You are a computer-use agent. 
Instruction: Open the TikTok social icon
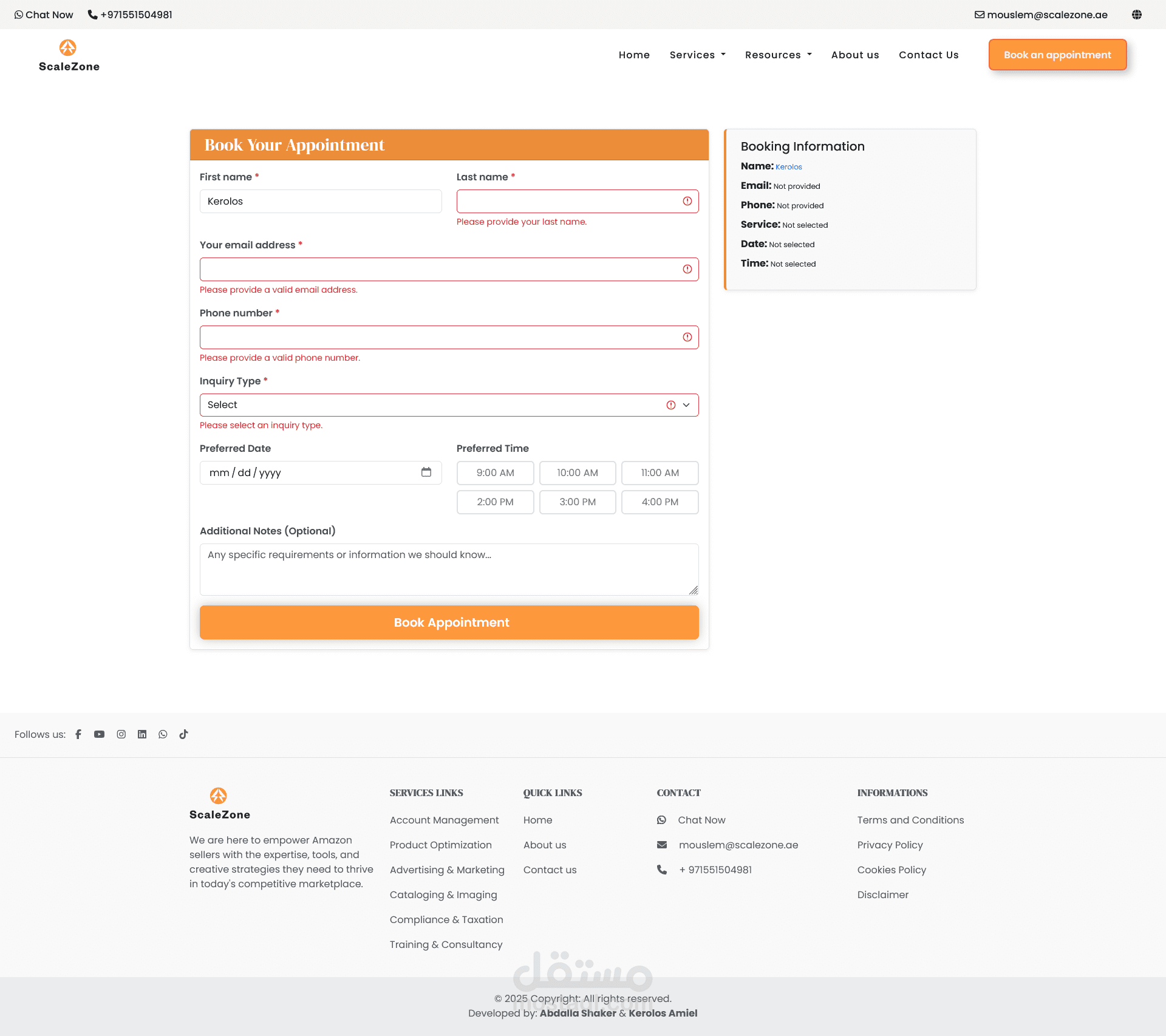(x=183, y=734)
